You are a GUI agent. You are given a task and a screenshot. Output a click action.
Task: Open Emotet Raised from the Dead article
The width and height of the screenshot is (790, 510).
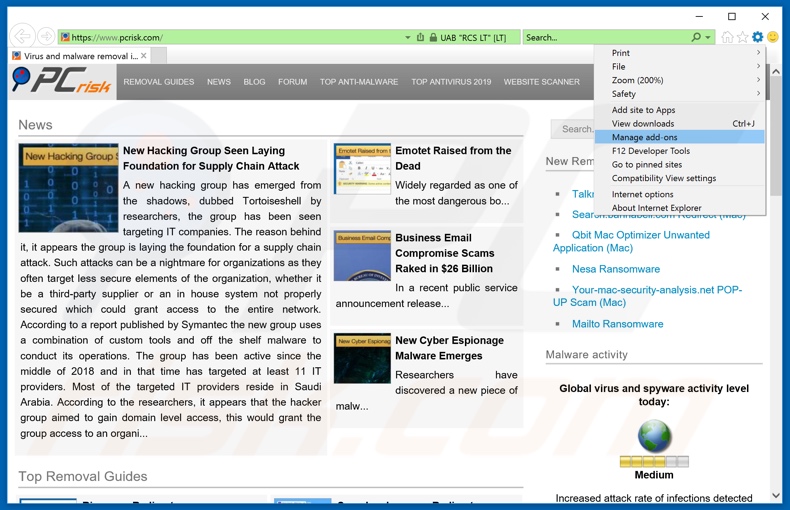[453, 158]
